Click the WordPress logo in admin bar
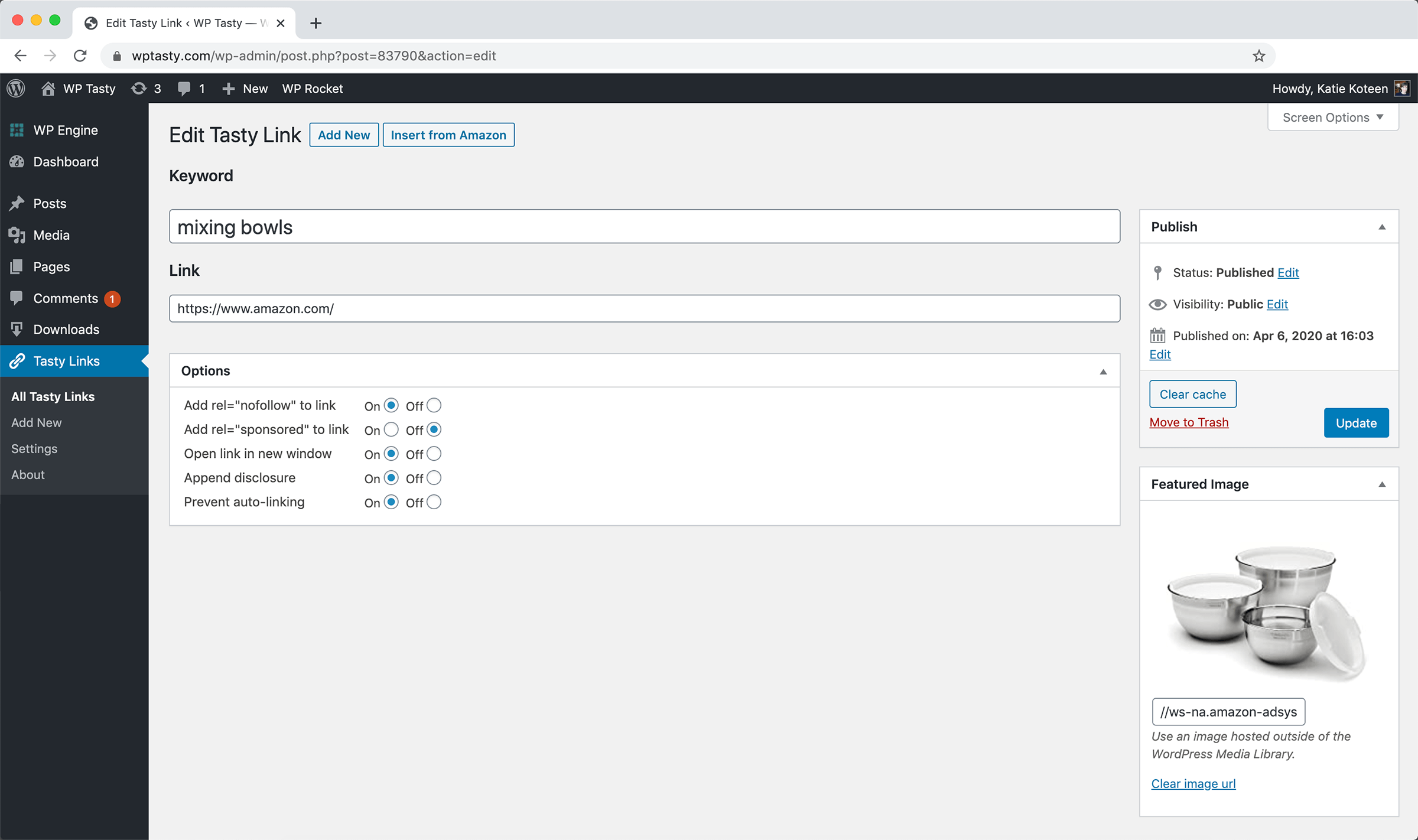The height and width of the screenshot is (840, 1418). [16, 89]
